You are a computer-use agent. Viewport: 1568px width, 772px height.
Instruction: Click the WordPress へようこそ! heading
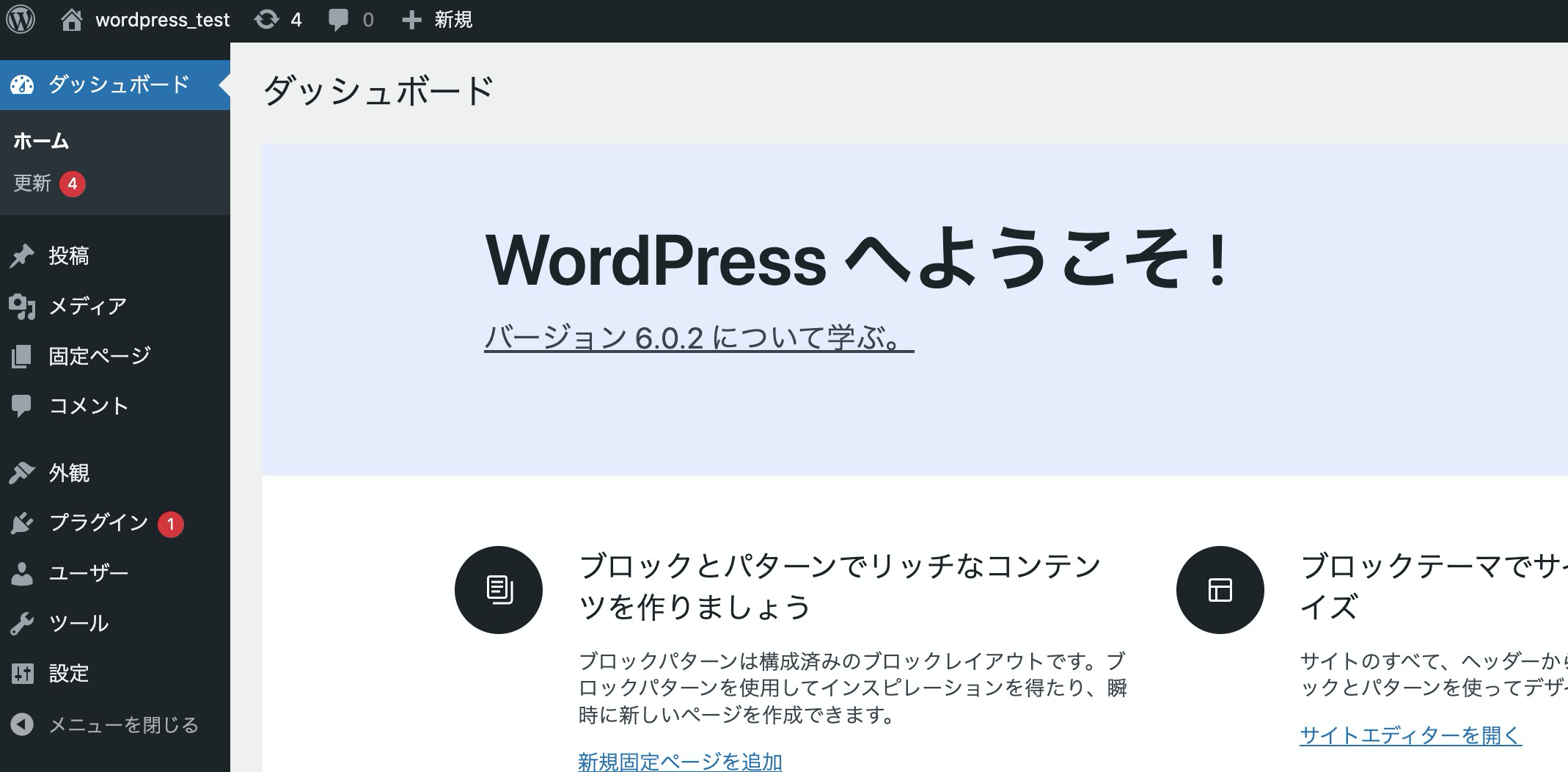tap(858, 260)
